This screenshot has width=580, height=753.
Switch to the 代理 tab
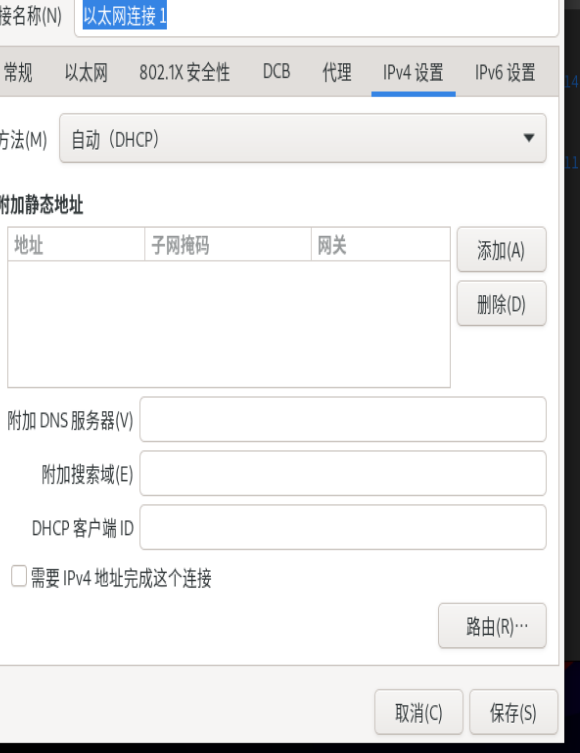337,73
